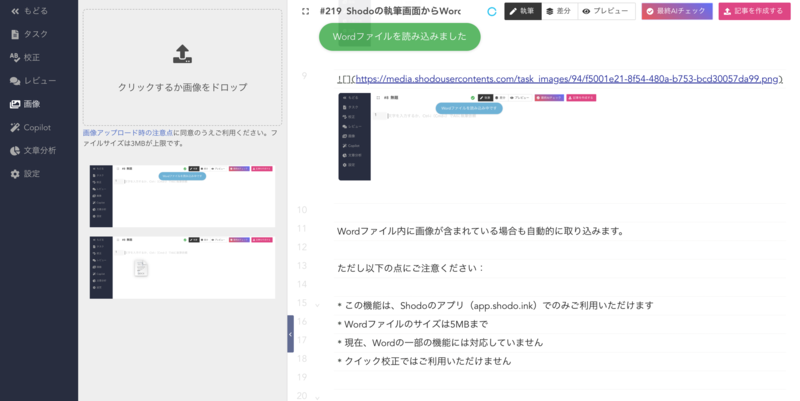Click the image drop area text
The height and width of the screenshot is (401, 800).
pyautogui.click(x=182, y=87)
